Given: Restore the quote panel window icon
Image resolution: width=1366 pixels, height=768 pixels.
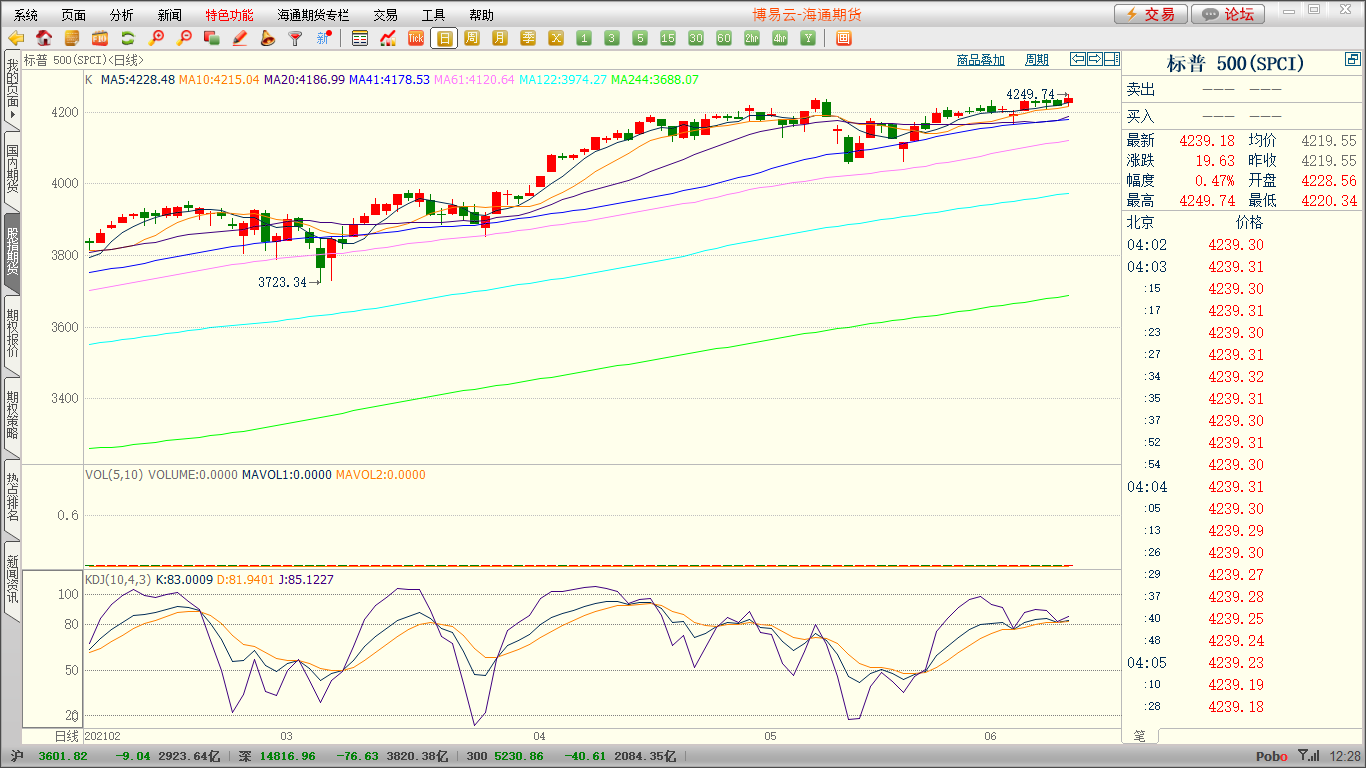Looking at the screenshot, I should click(1353, 61).
